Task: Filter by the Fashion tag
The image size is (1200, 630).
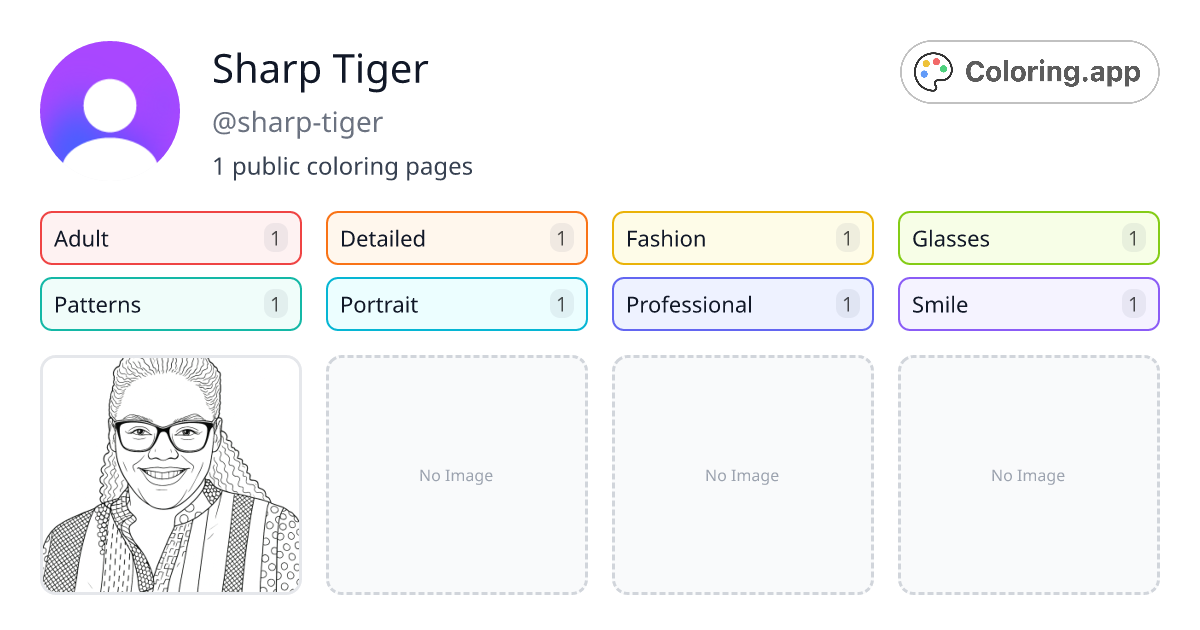Action: click(x=742, y=238)
